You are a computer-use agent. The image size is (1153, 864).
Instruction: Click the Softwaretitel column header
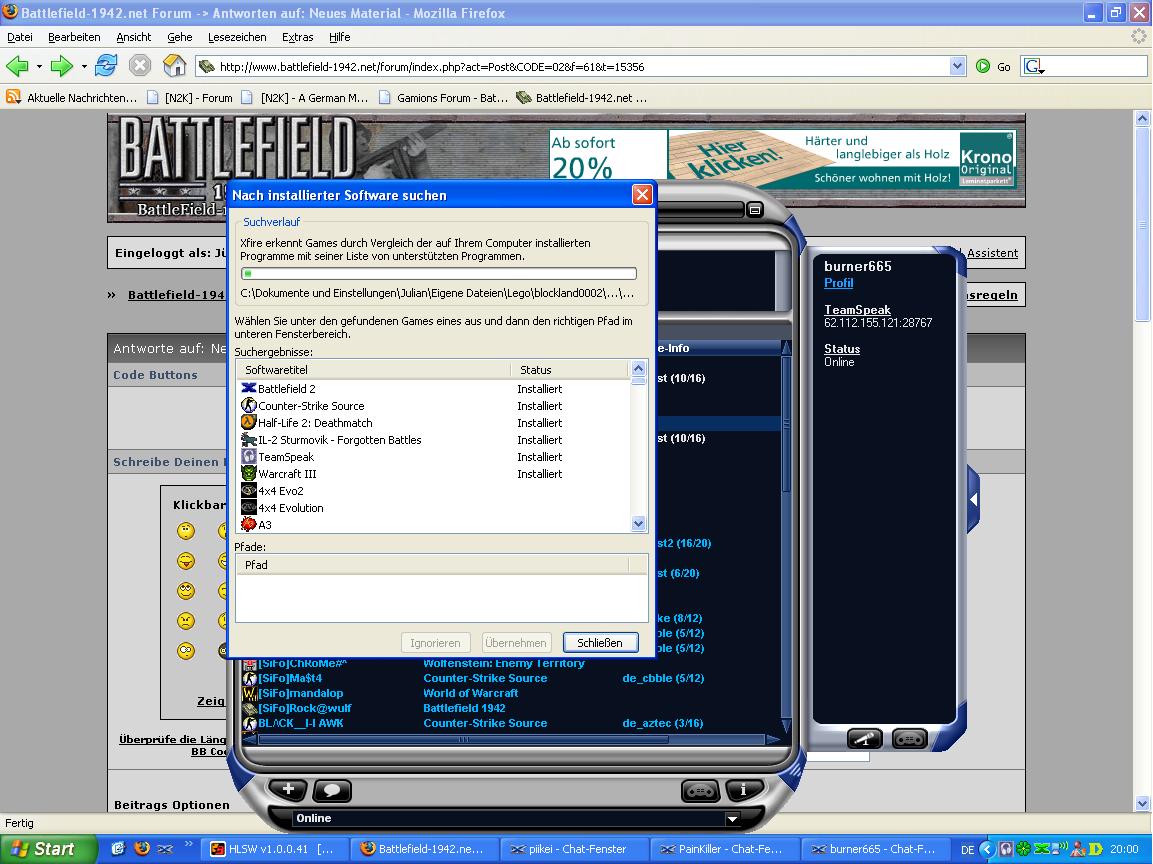pos(374,370)
